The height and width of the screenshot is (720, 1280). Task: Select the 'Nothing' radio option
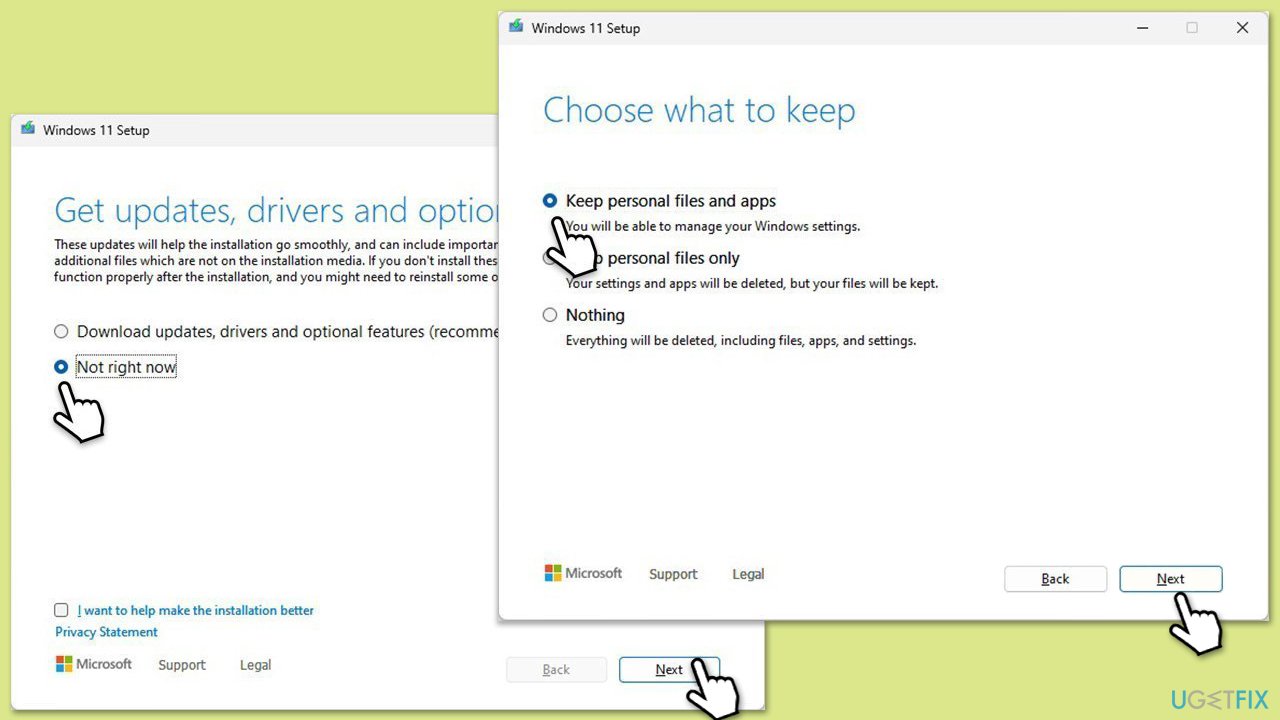click(550, 315)
